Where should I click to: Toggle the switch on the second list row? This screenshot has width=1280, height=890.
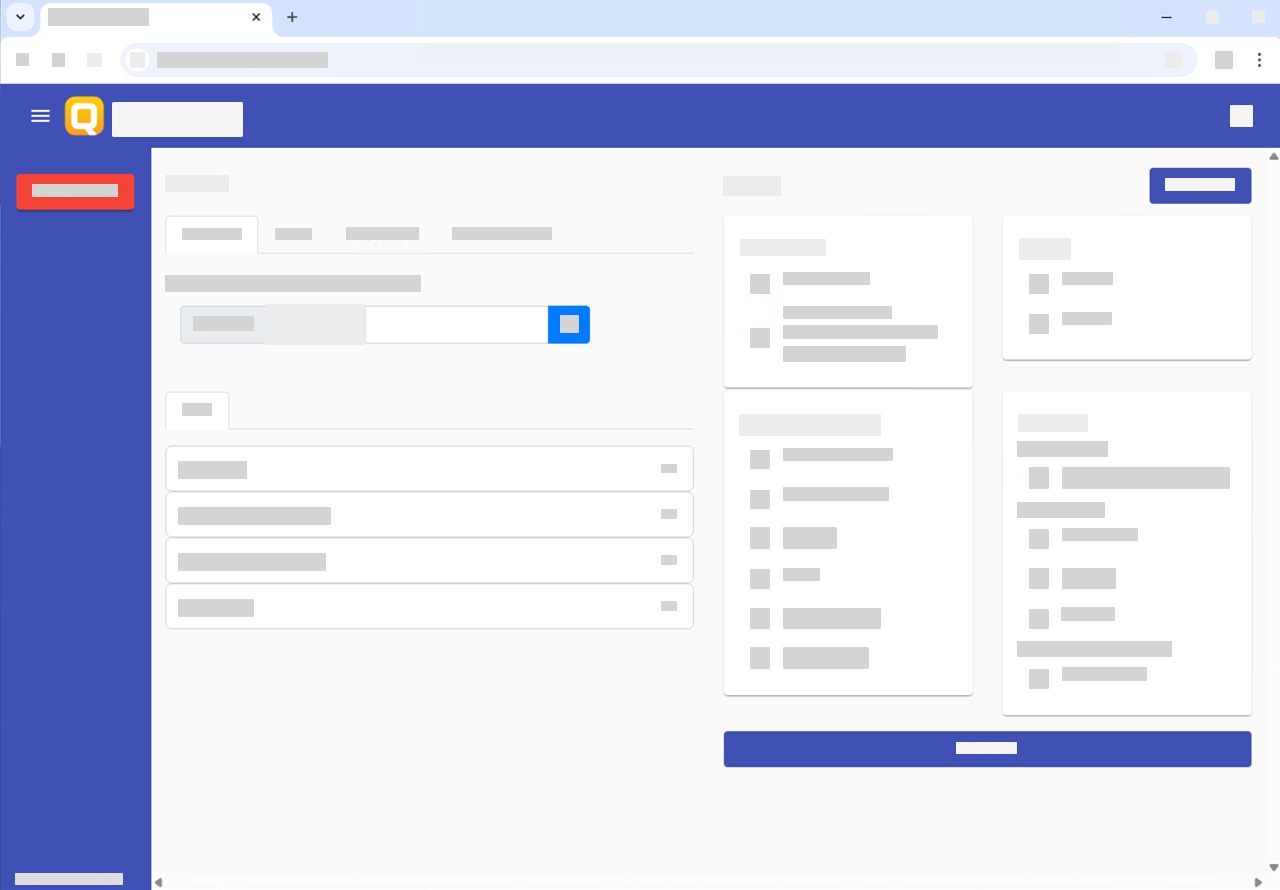[669, 514]
